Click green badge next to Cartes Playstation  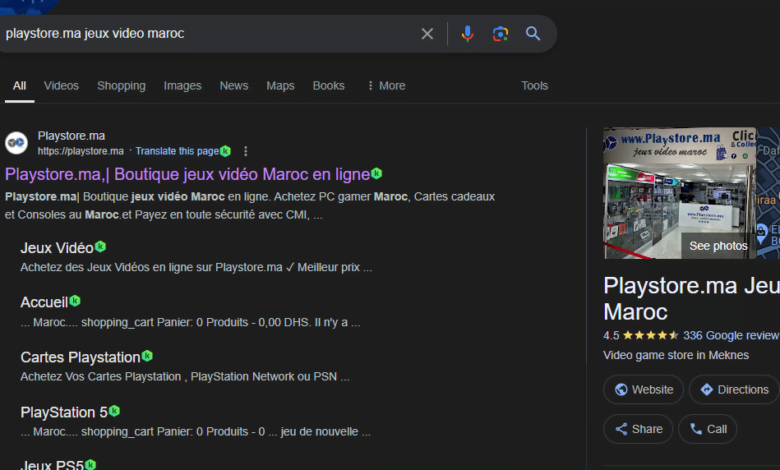click(147, 356)
